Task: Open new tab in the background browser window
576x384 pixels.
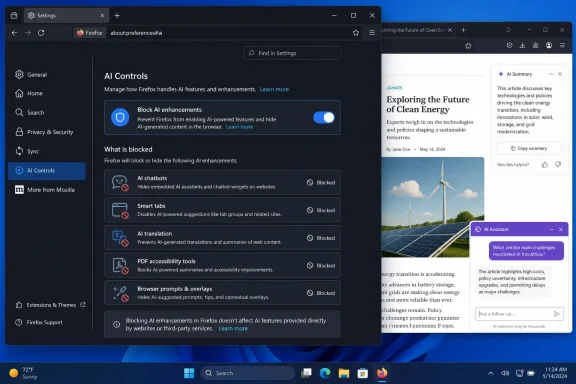Action: (x=464, y=30)
